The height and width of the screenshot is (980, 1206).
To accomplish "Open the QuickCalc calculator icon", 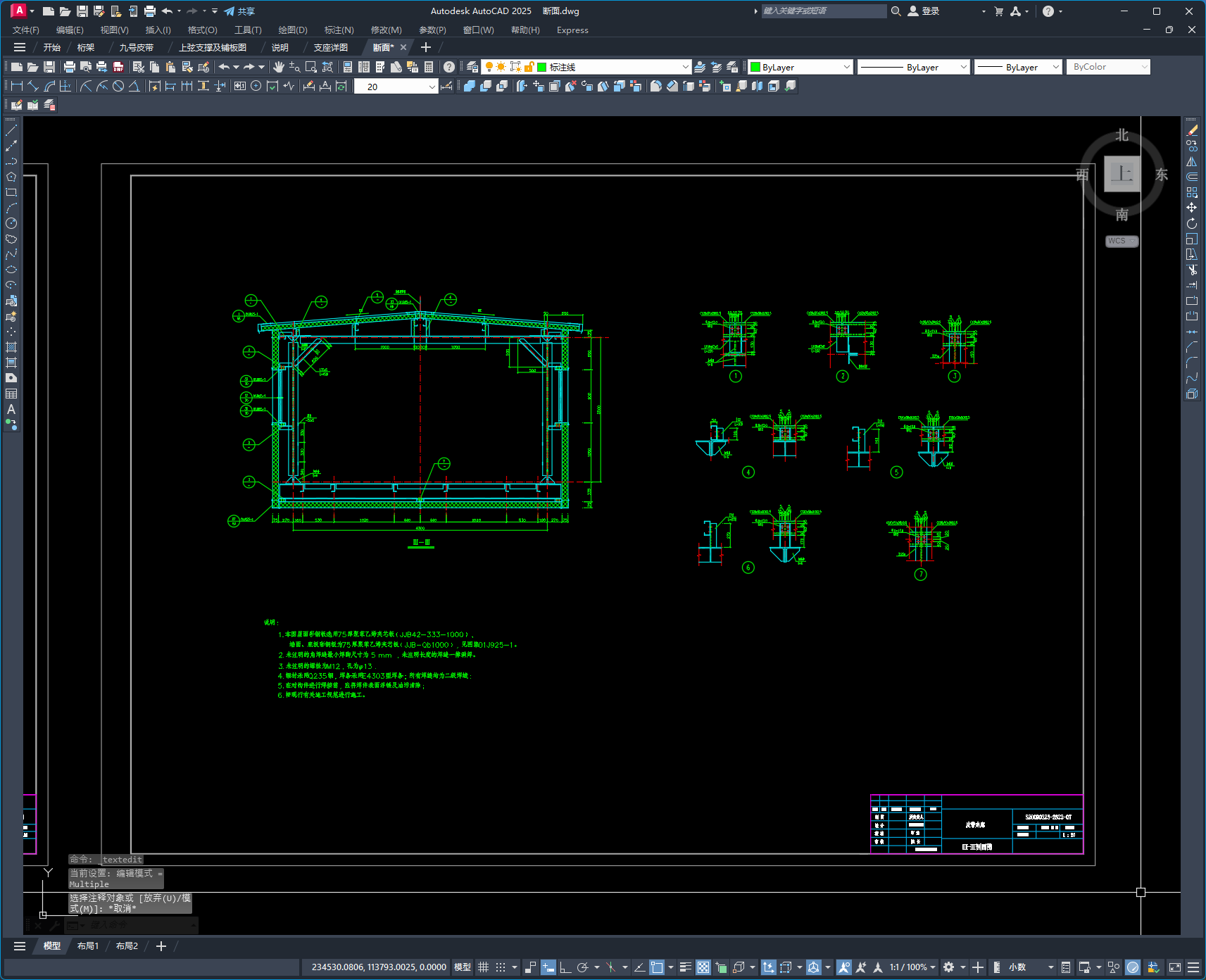I will click(x=429, y=67).
